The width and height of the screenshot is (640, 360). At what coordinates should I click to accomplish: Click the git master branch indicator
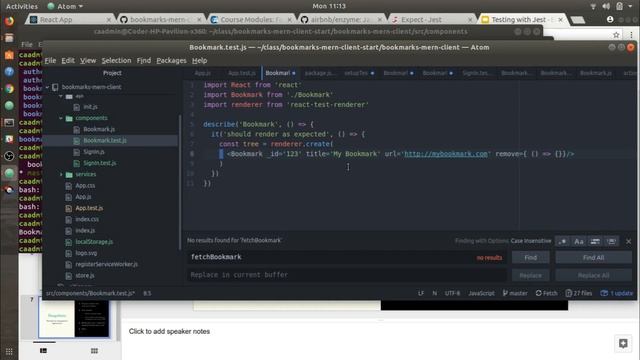[515, 293]
